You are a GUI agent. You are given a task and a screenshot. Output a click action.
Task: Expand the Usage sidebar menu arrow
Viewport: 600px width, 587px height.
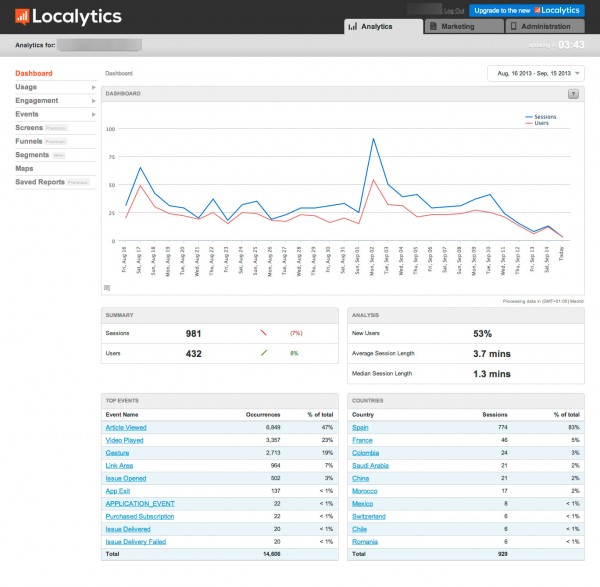click(94, 87)
